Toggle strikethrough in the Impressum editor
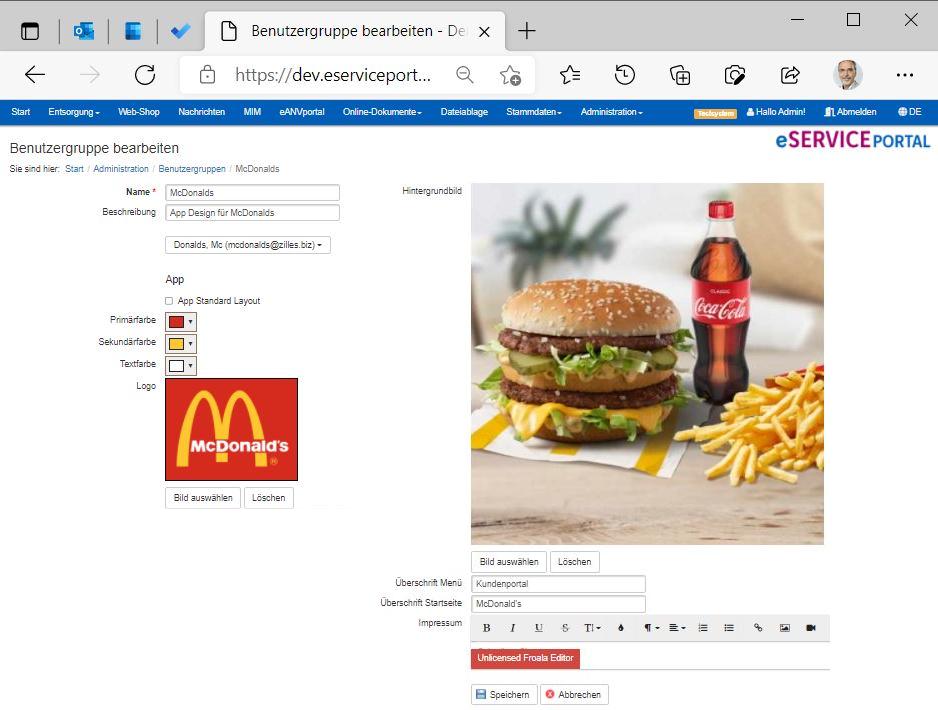 coord(565,628)
